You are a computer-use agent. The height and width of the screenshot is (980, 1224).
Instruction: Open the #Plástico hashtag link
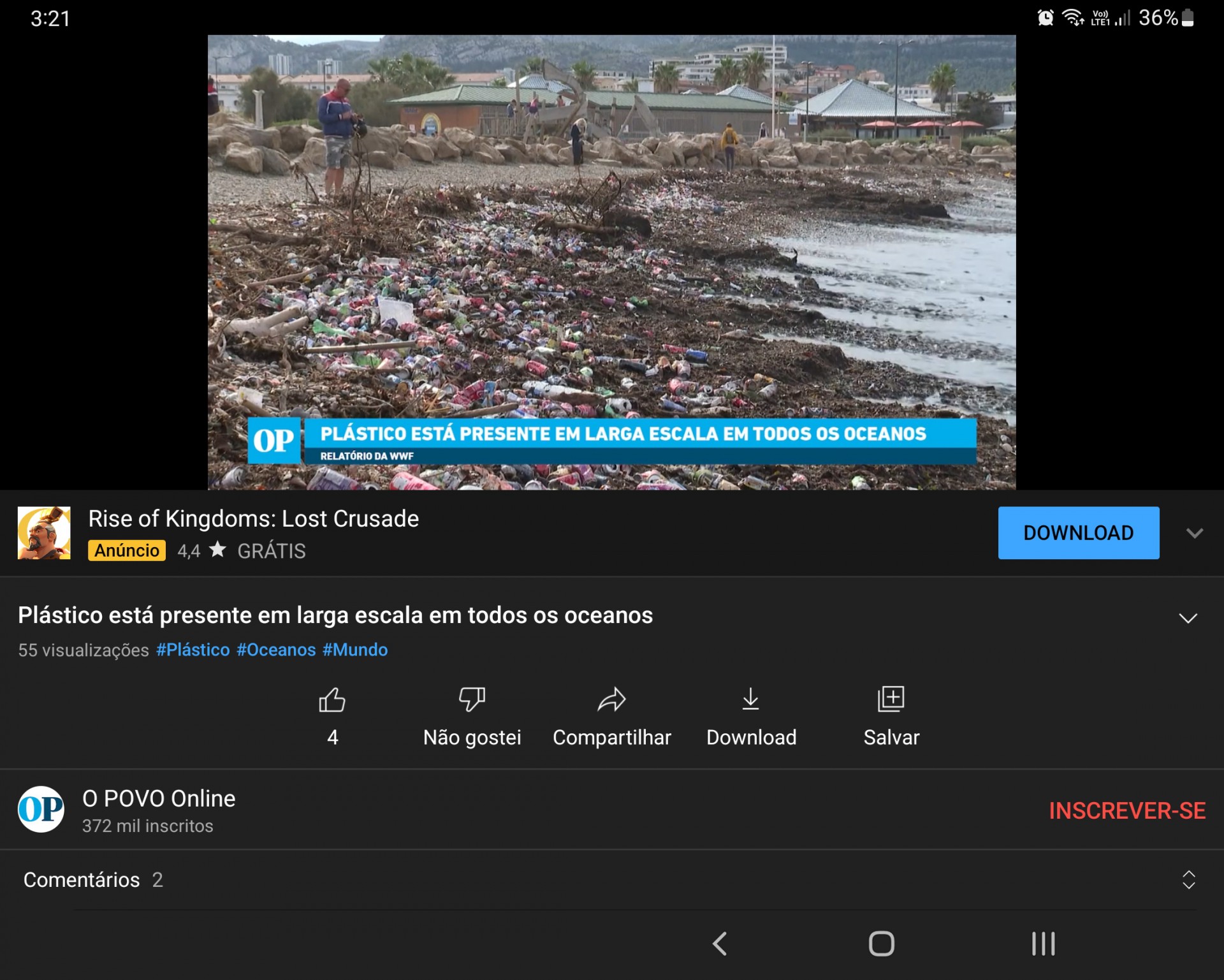tap(193, 650)
